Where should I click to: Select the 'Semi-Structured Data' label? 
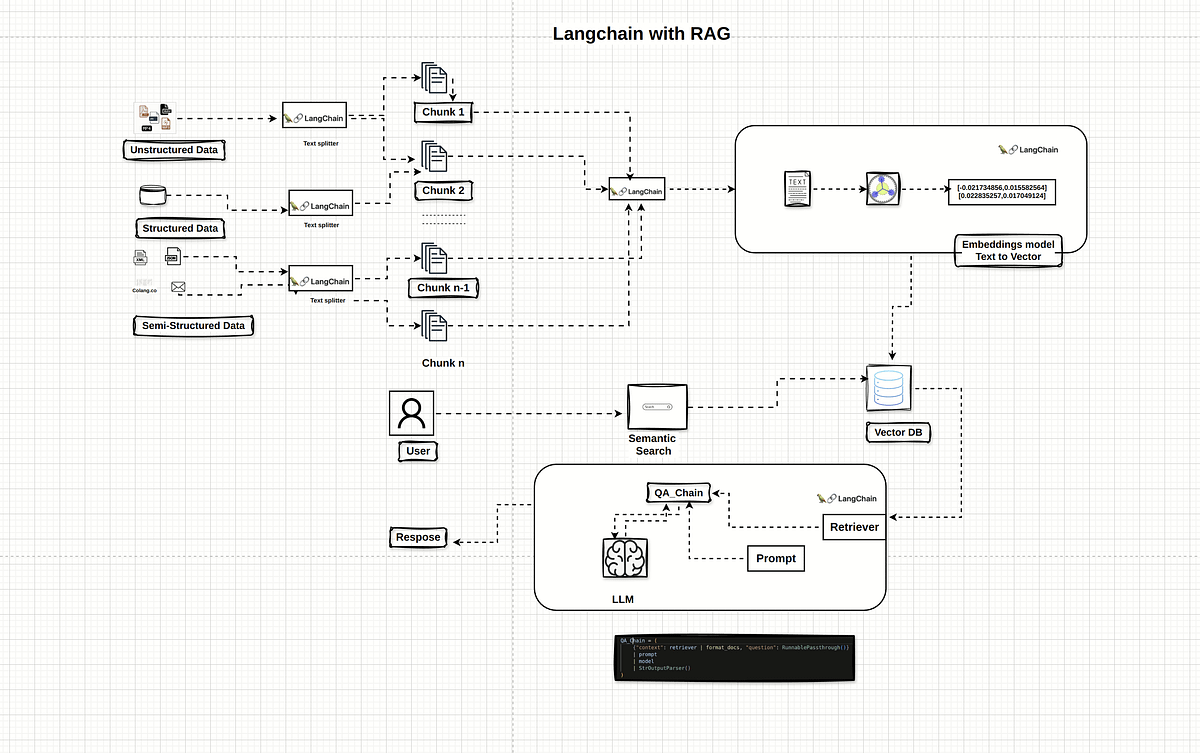(x=194, y=326)
